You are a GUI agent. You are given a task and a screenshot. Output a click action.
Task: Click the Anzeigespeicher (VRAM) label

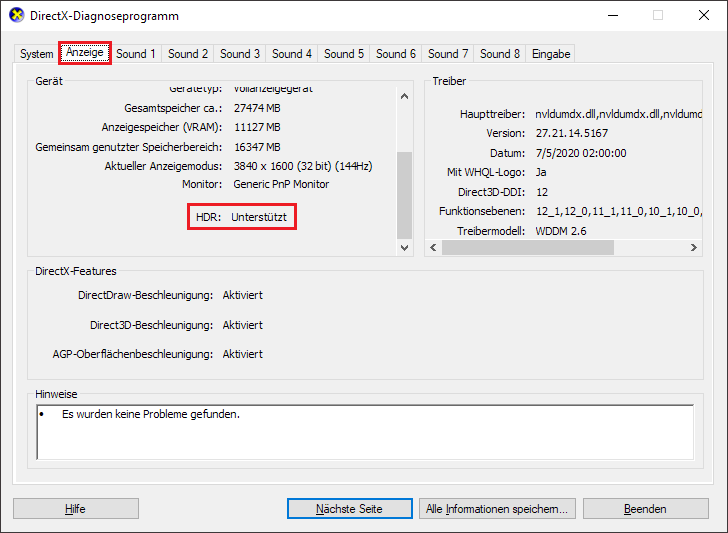coord(162,127)
